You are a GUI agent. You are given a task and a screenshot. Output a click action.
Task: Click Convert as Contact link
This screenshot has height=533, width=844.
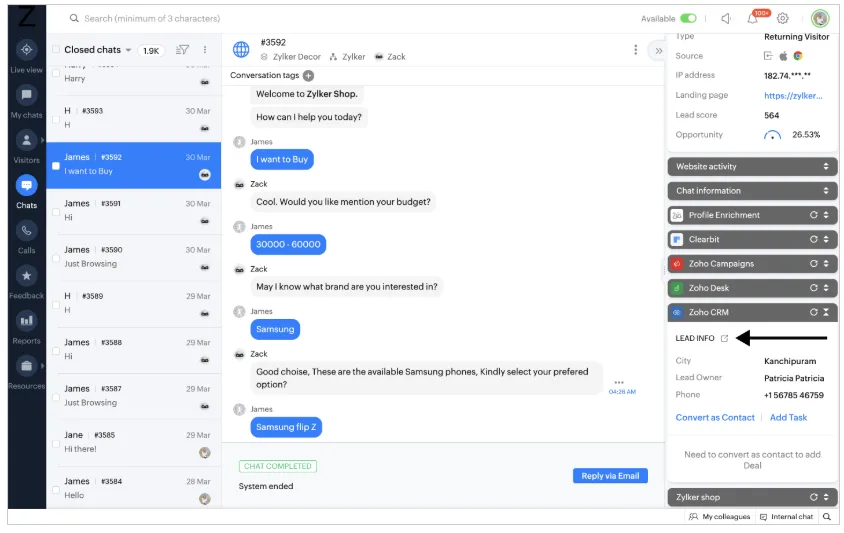715,418
